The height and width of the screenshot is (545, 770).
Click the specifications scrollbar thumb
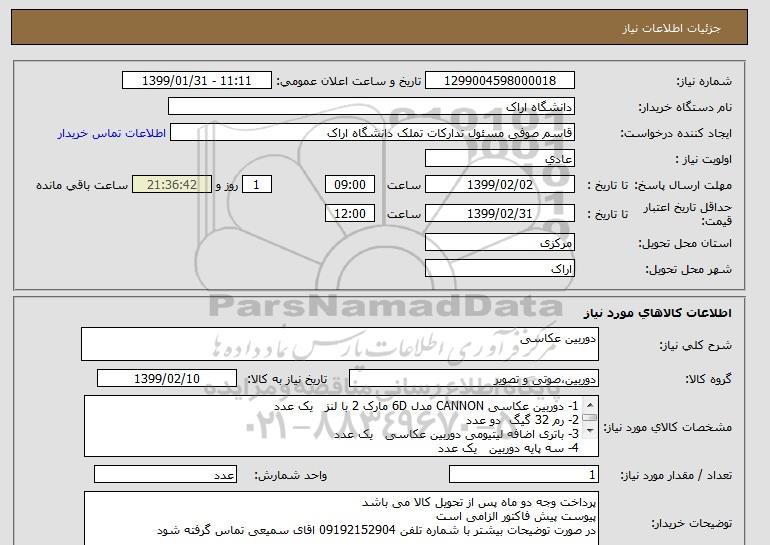click(590, 418)
